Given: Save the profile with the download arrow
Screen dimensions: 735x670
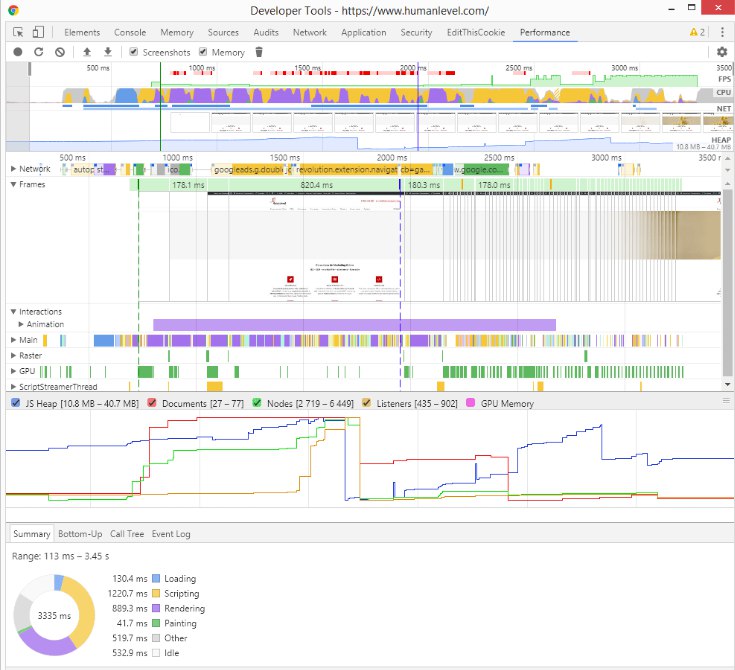Looking at the screenshot, I should point(108,52).
